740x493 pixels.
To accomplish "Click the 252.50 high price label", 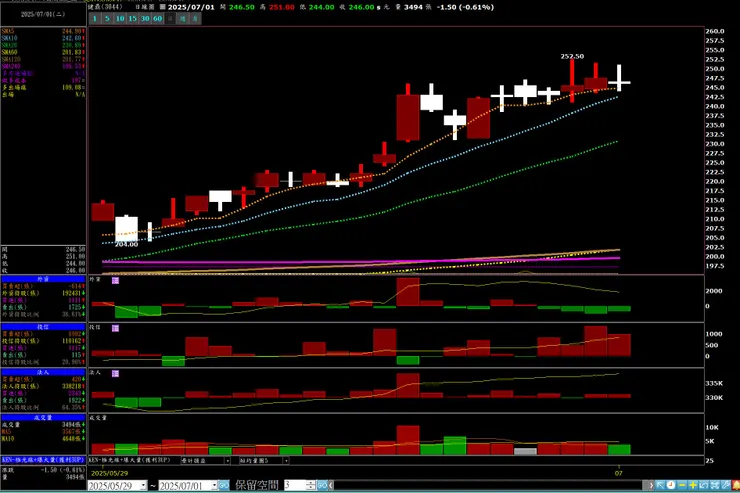I will [572, 56].
